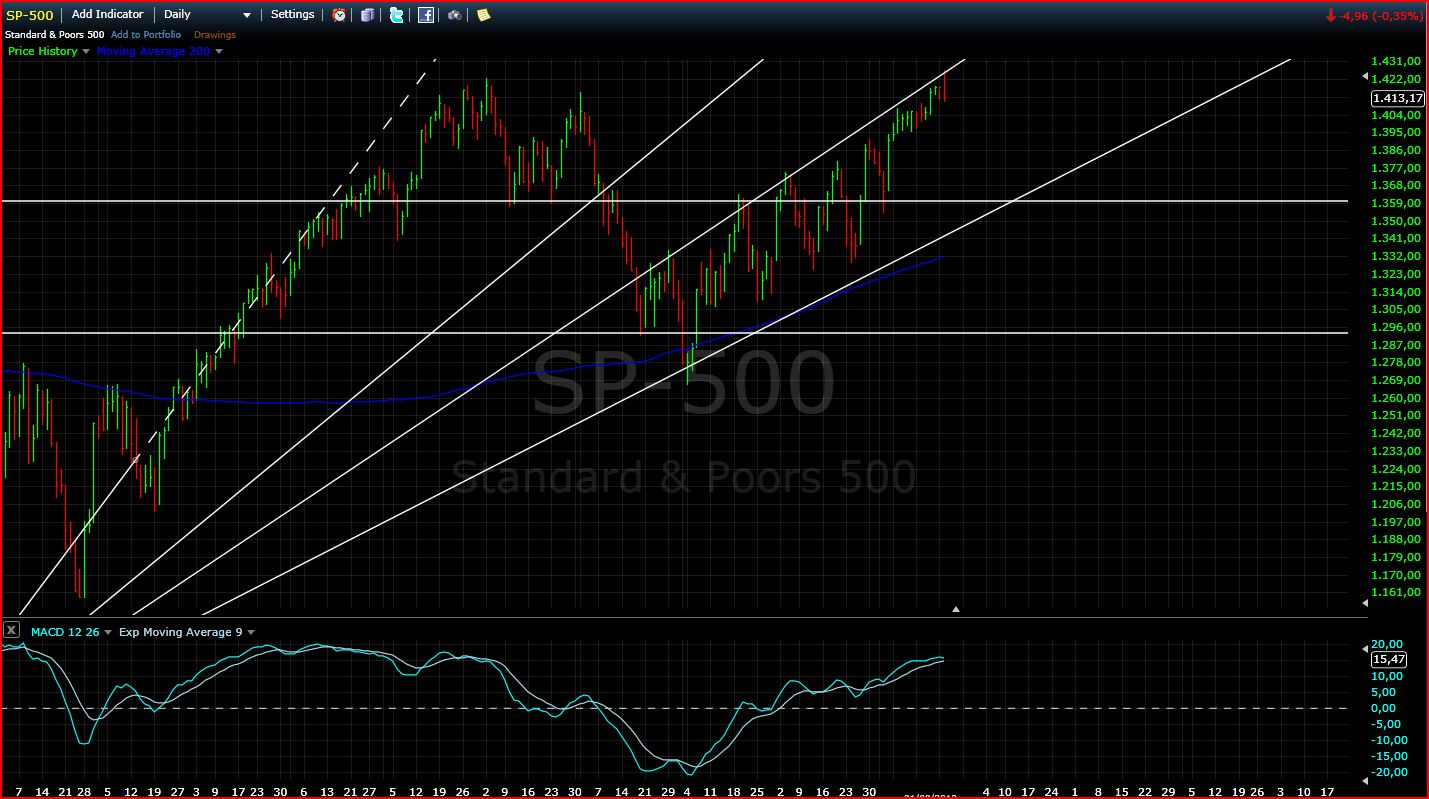Screen dimensions: 1429x799
Task: Take a chart snapshot with camera icon
Action: pos(454,15)
